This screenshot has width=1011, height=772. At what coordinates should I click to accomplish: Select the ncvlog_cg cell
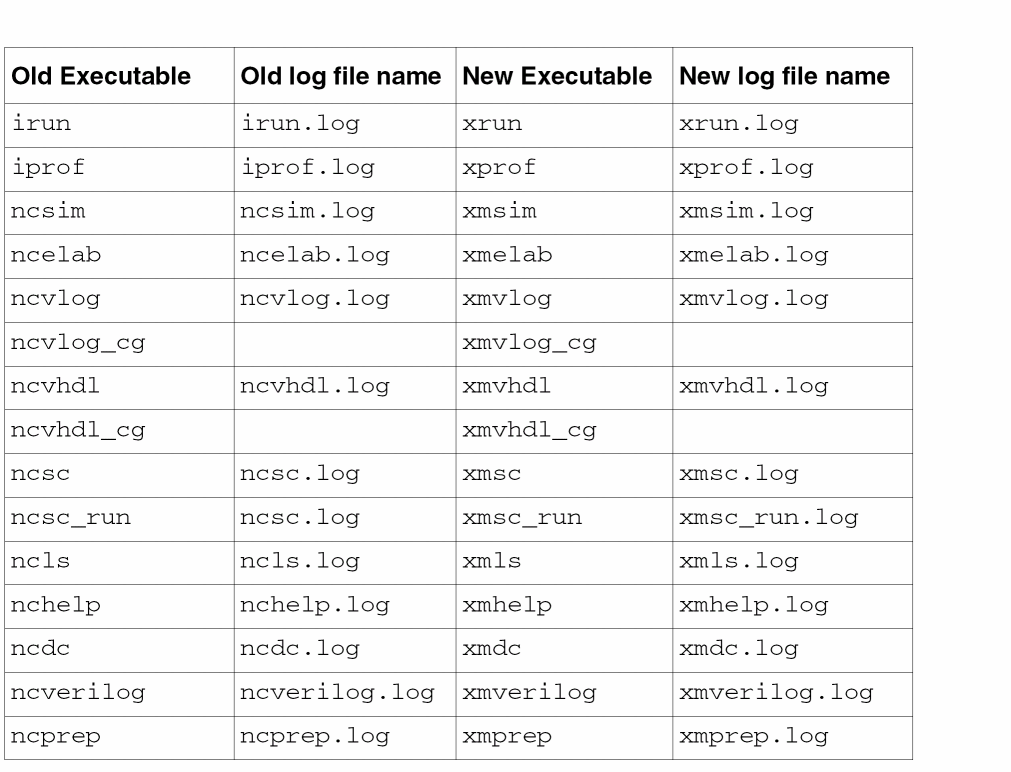click(x=78, y=343)
